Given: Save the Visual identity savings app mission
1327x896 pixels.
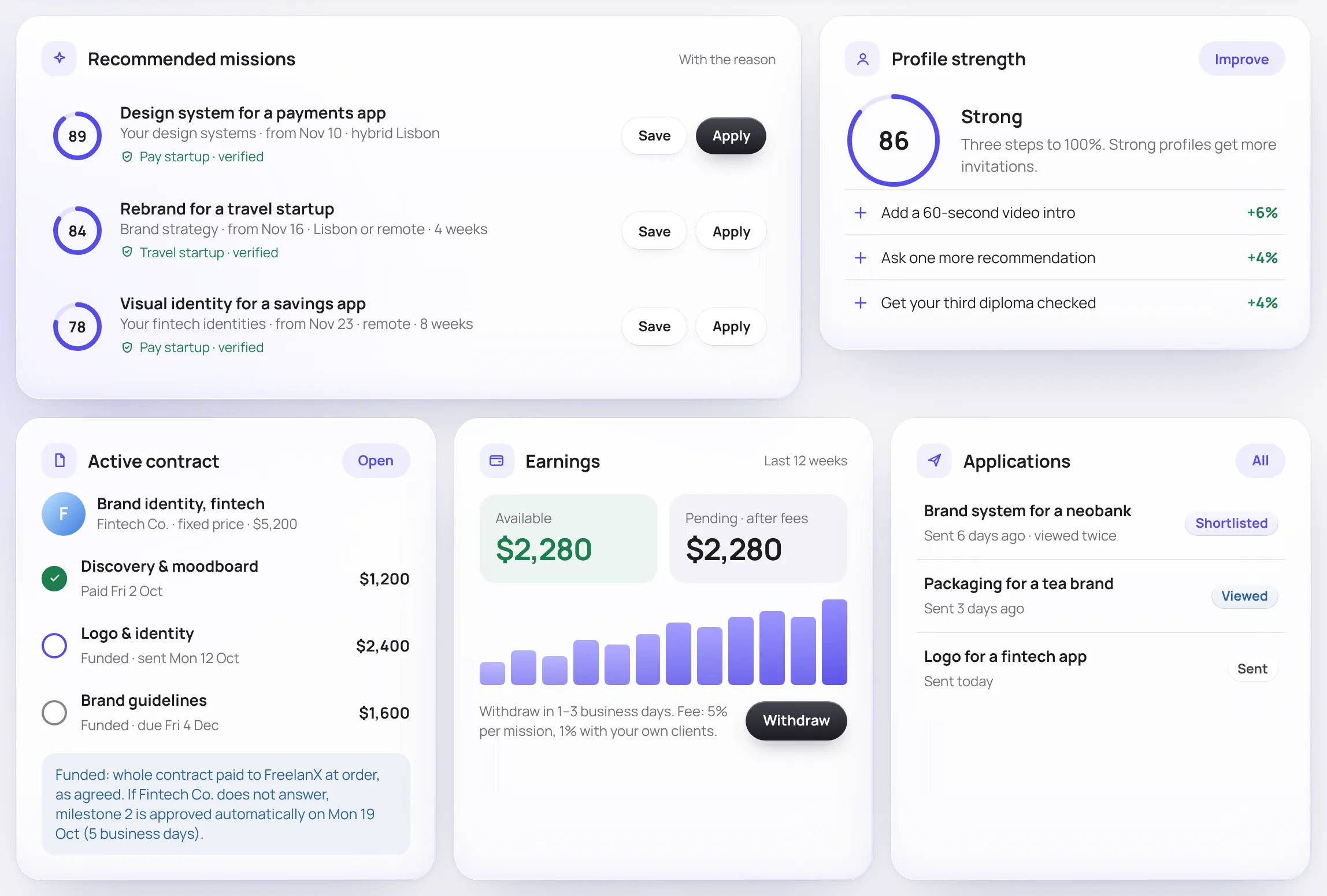Looking at the screenshot, I should (x=654, y=327).
